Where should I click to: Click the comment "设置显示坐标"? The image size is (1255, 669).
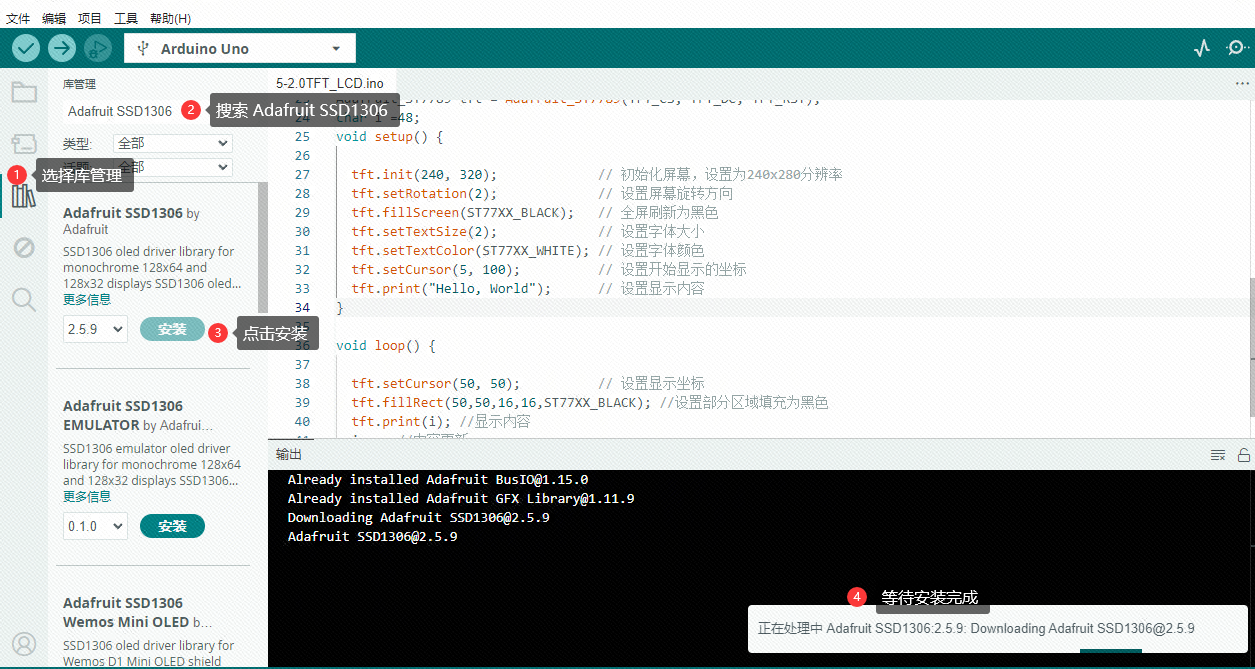pos(662,383)
